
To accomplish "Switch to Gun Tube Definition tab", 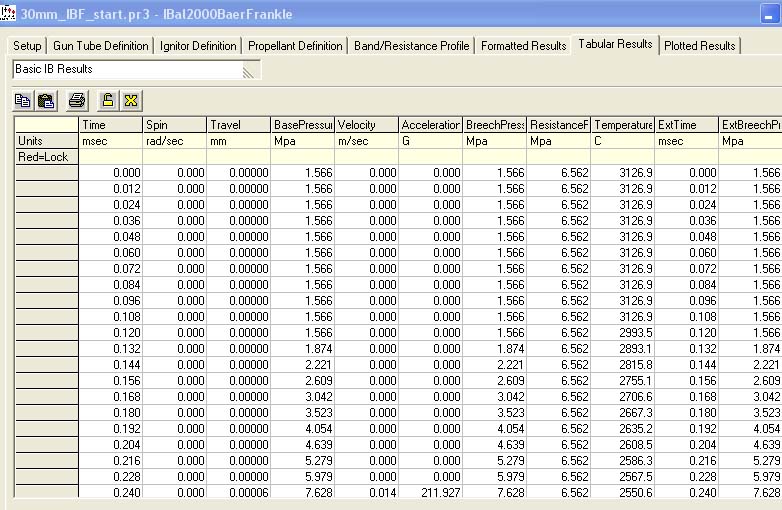I will click(x=100, y=46).
